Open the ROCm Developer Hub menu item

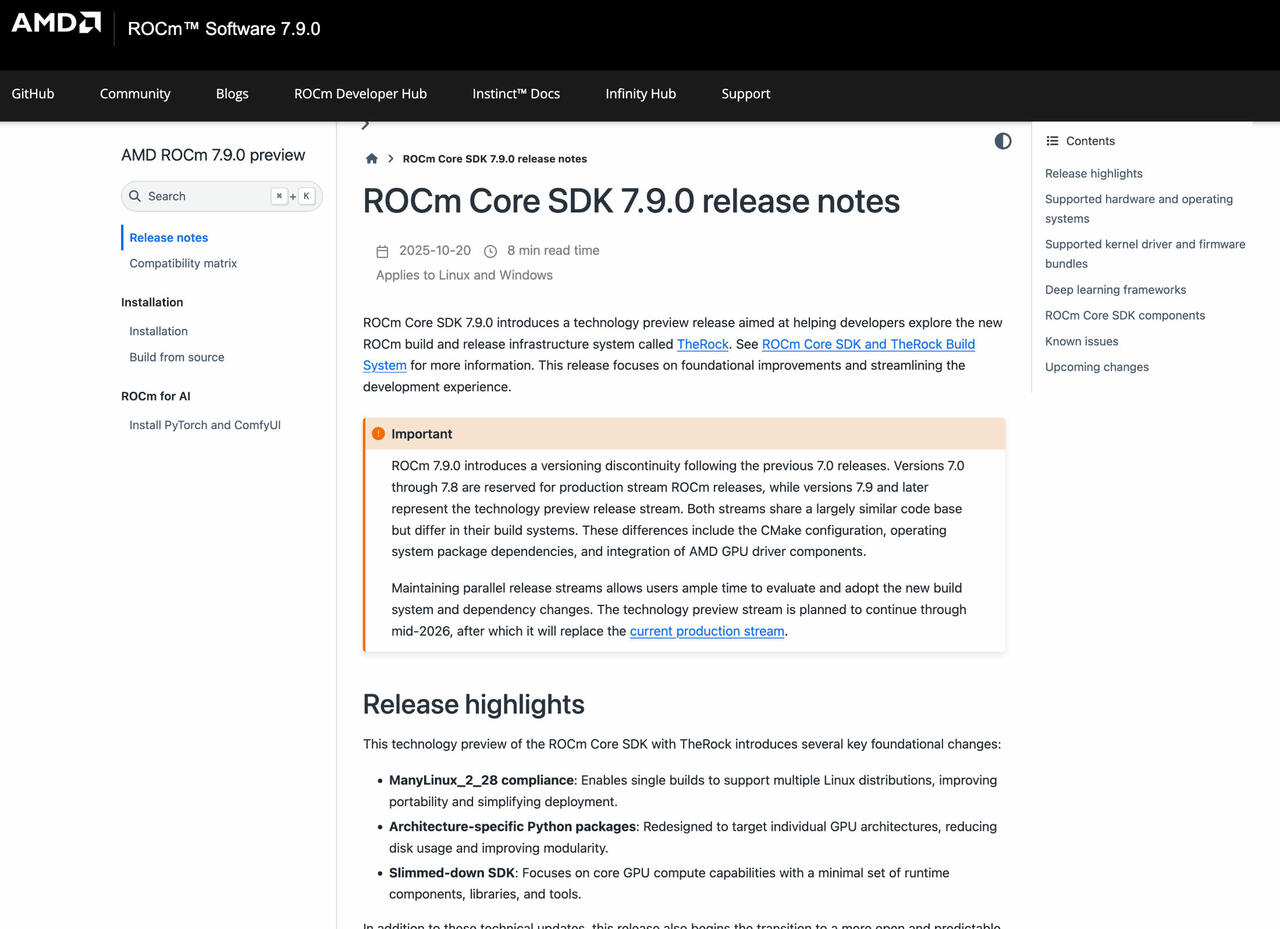point(360,94)
